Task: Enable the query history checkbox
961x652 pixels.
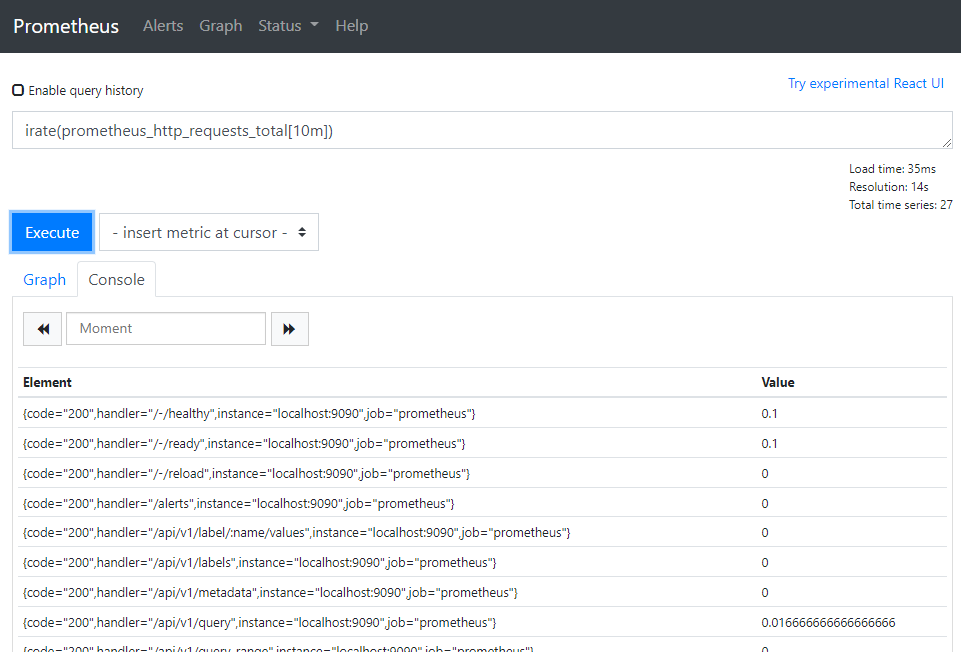Action: point(18,90)
